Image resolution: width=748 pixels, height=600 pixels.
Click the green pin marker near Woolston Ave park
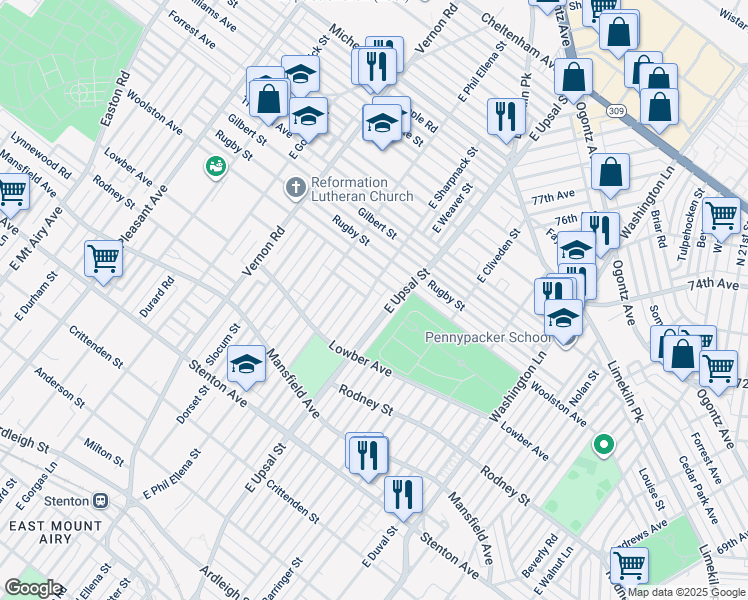point(603,445)
